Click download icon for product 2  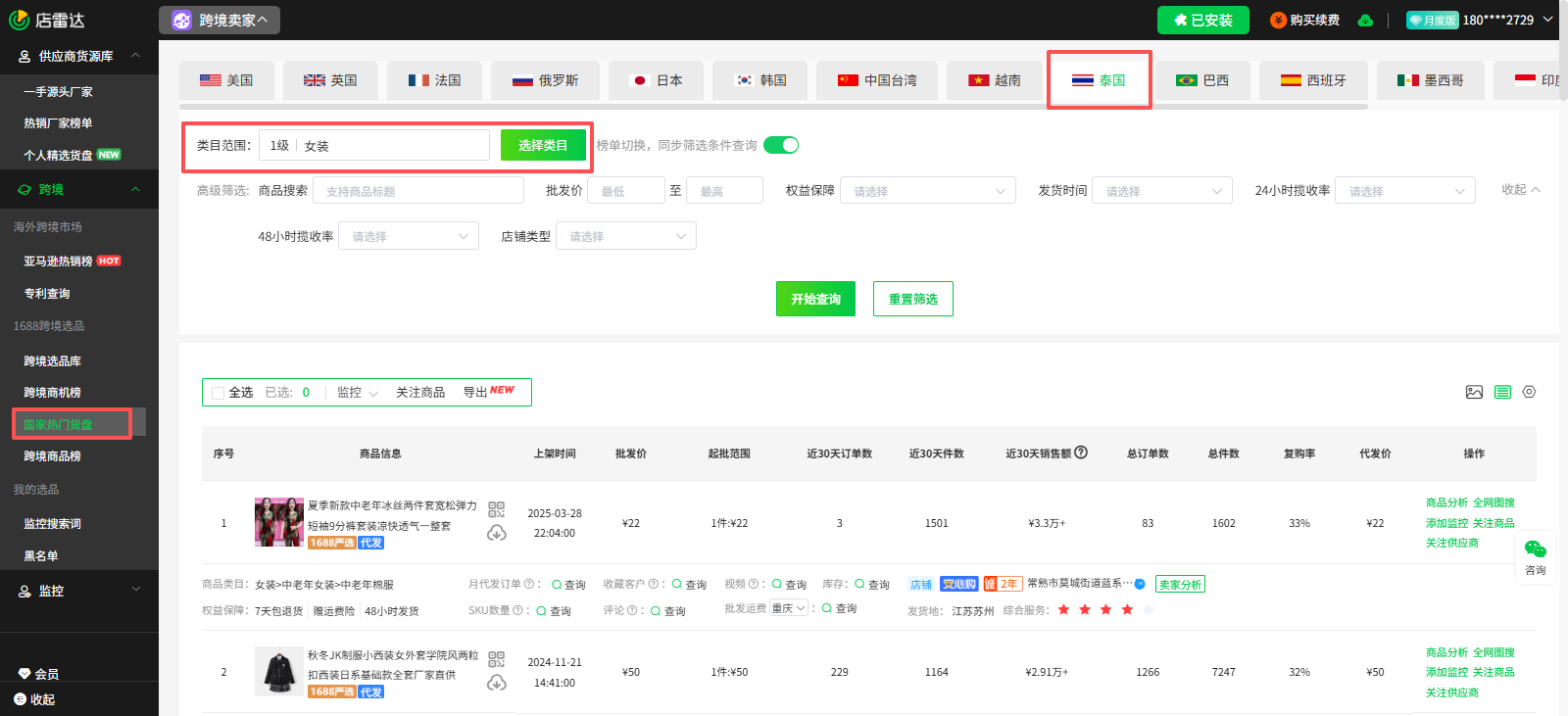(497, 682)
